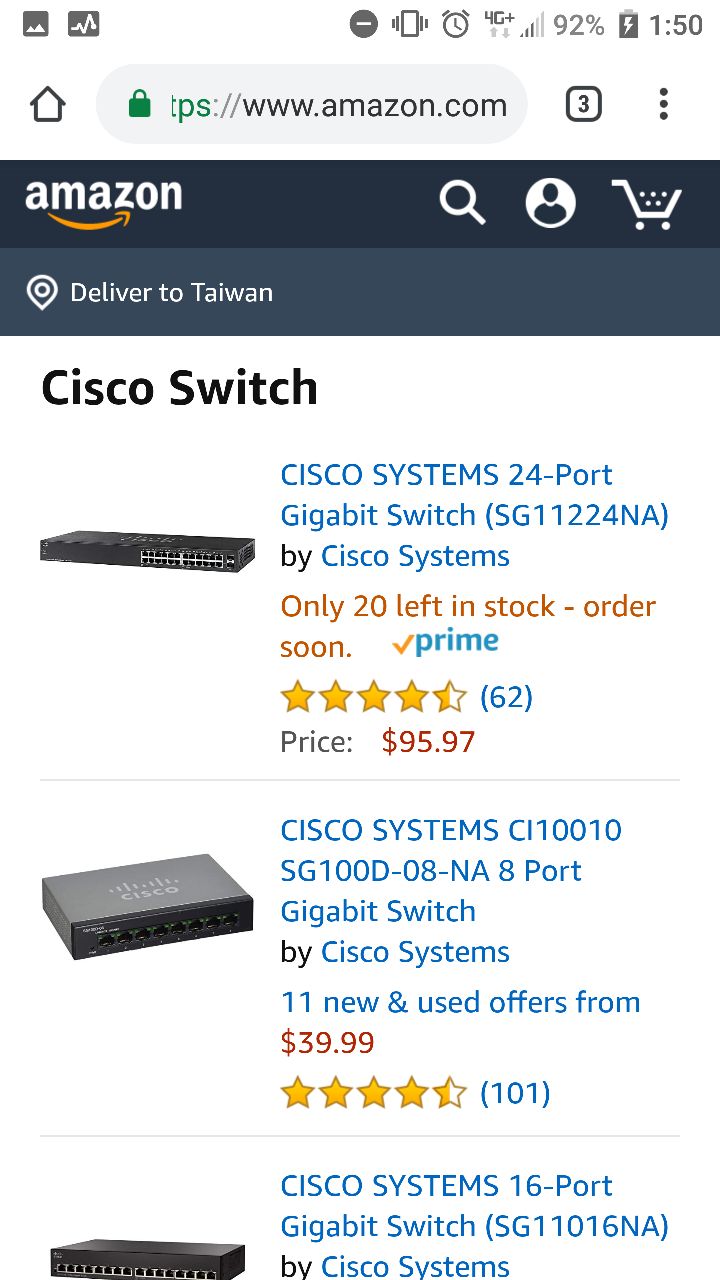Screen dimensions: 720x1280
Task: Open CISCO SYSTEMS 24-Port Gigabit Switch listing
Action: (474, 495)
